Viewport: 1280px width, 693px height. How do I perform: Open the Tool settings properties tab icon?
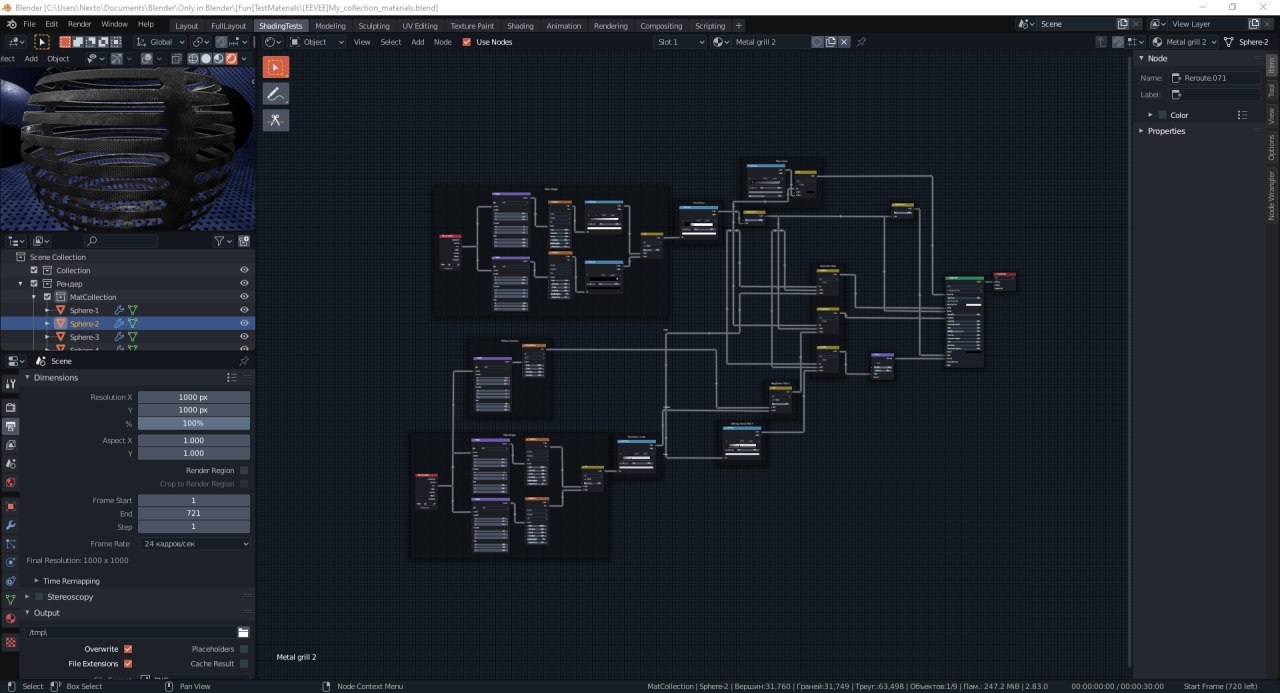click(11, 384)
